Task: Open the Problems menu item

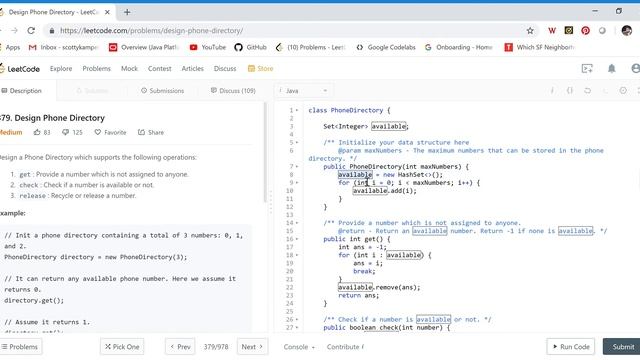Action: pyautogui.click(x=96, y=69)
